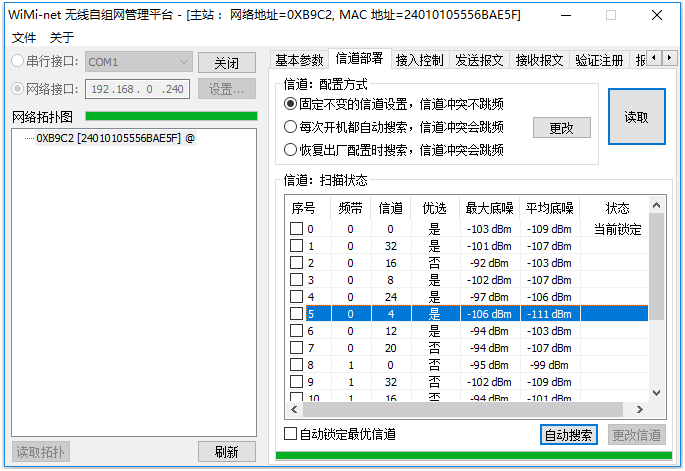Click down arrow of table vertical scrollbar
The height and width of the screenshot is (471, 685).
pyautogui.click(x=657, y=392)
